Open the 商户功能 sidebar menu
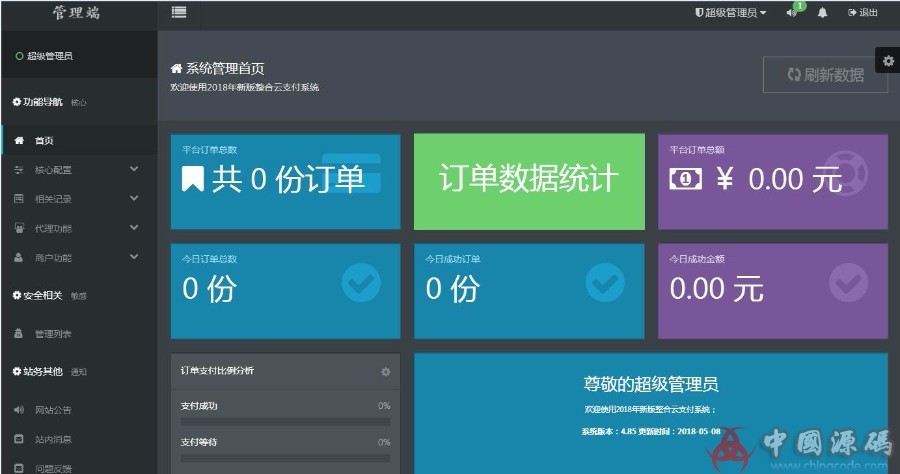 [79, 258]
